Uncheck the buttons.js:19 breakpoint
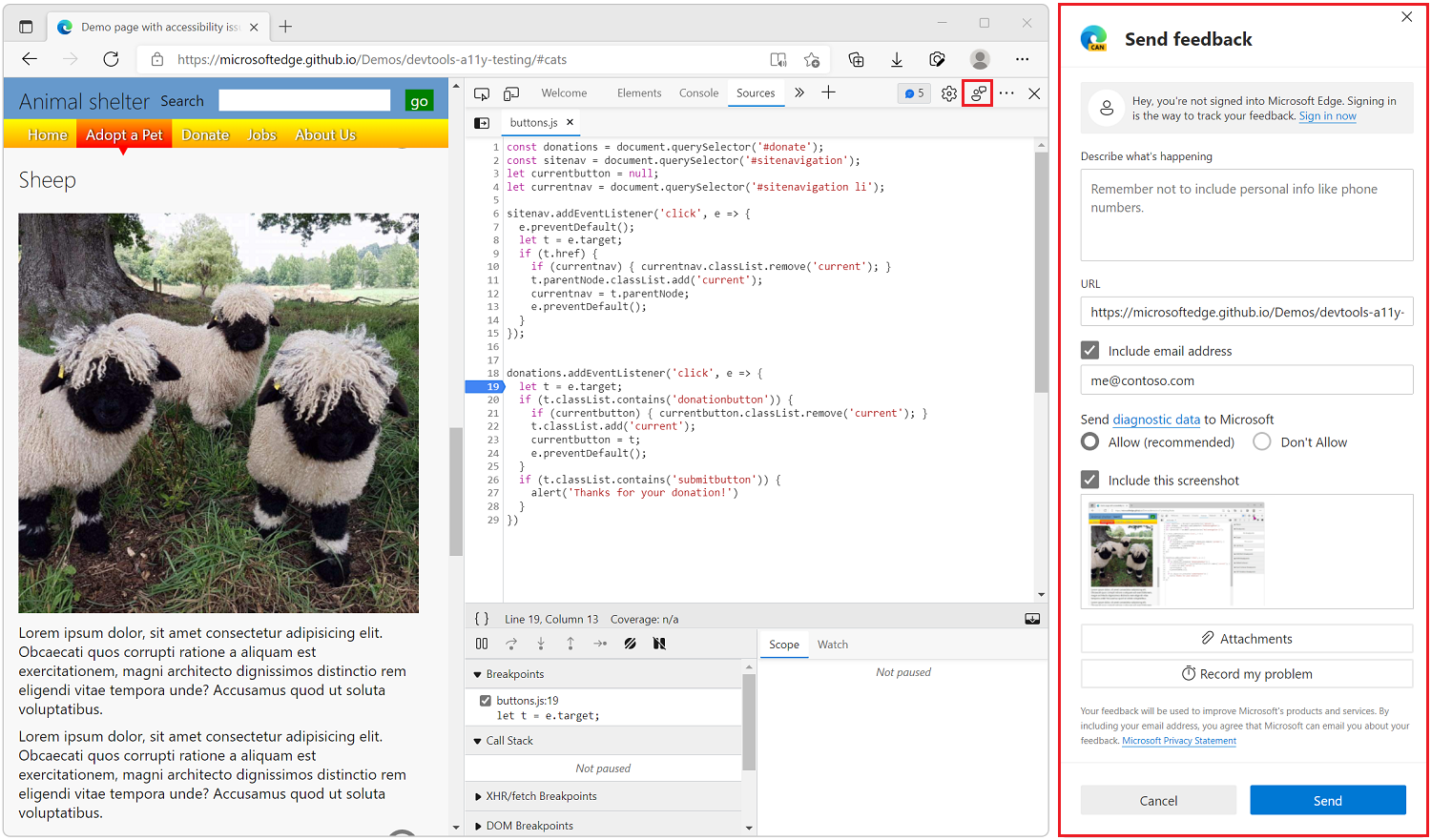 coord(487,699)
